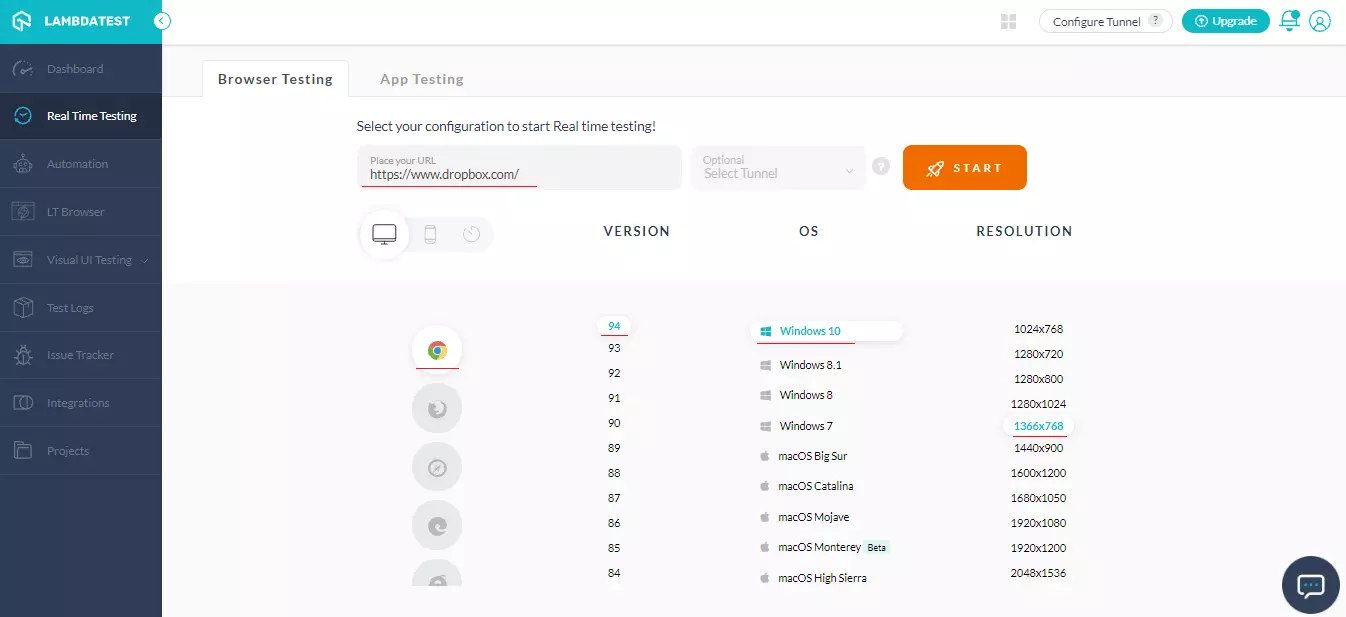This screenshot has width=1346, height=617.
Task: Open the user profile icon
Action: [1320, 21]
